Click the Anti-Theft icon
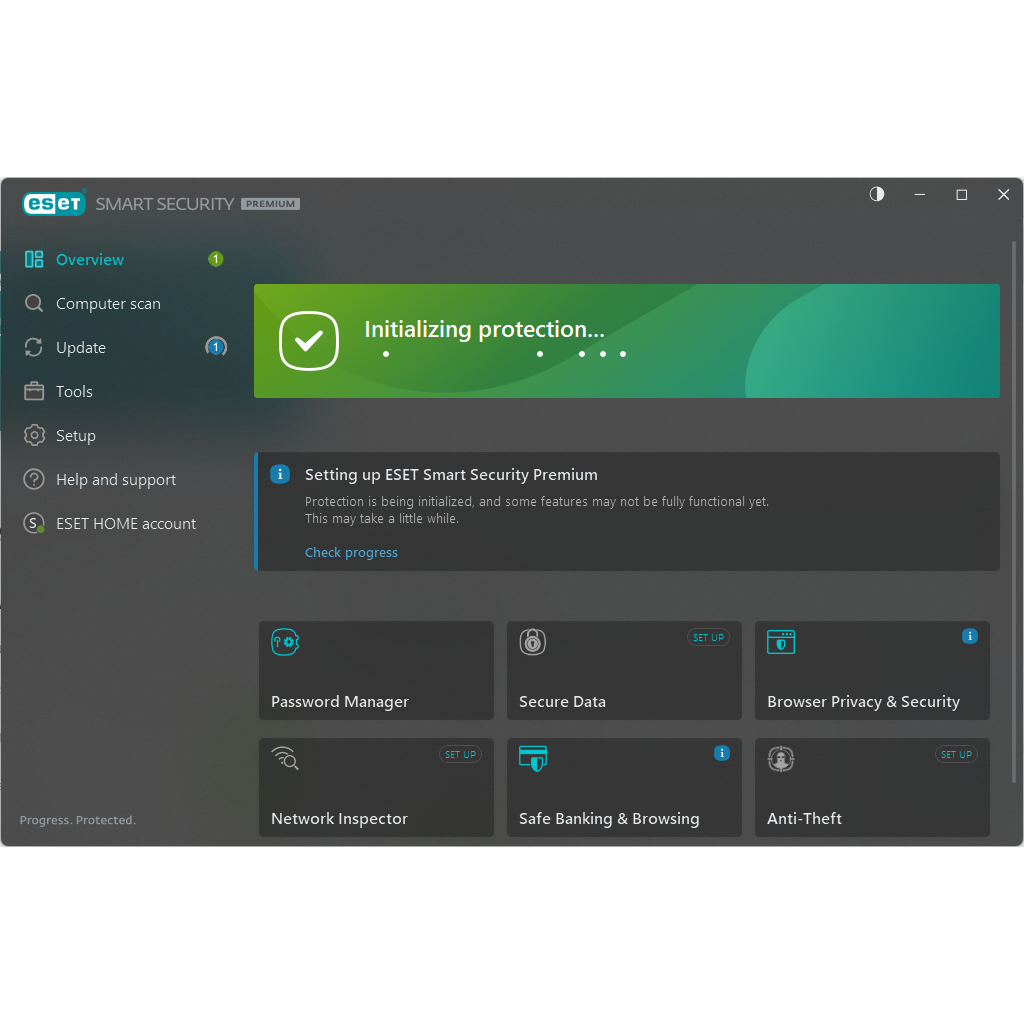 pos(781,759)
